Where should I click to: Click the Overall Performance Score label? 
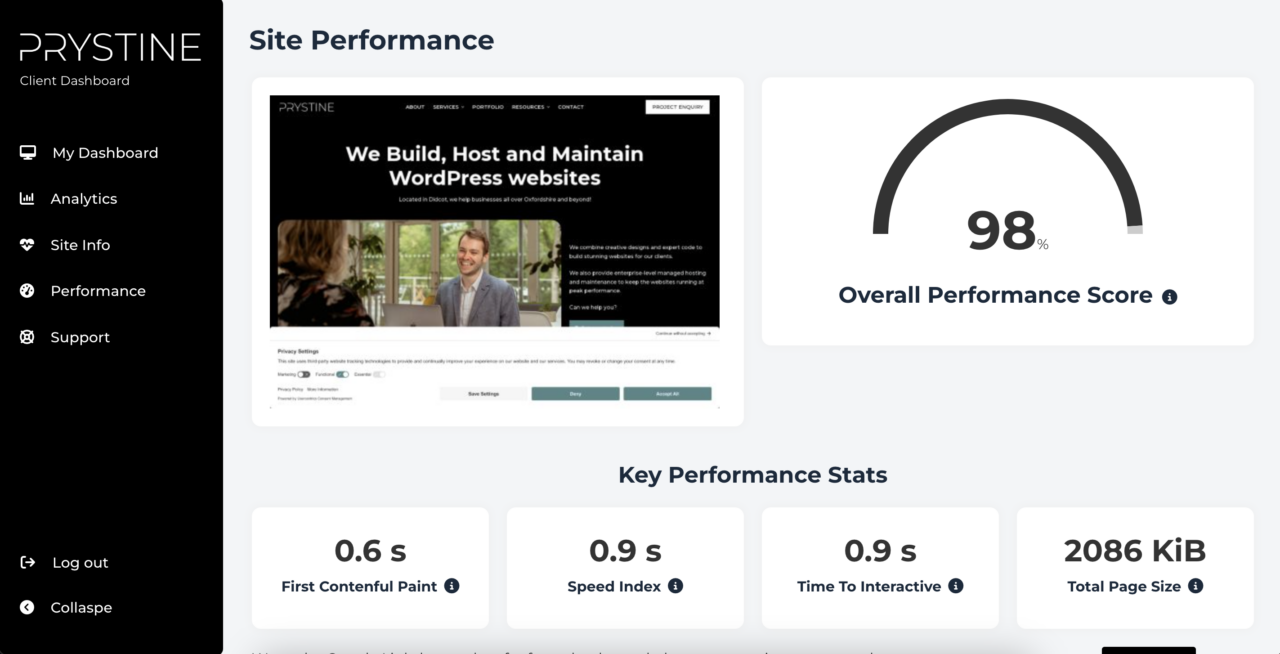[996, 296]
